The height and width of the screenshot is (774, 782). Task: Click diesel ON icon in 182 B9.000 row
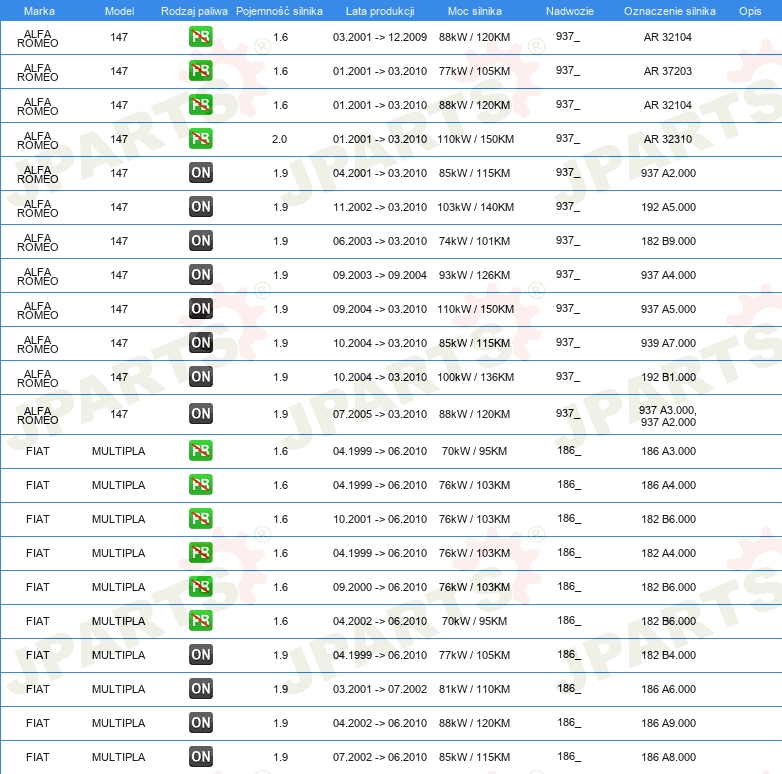coord(200,240)
